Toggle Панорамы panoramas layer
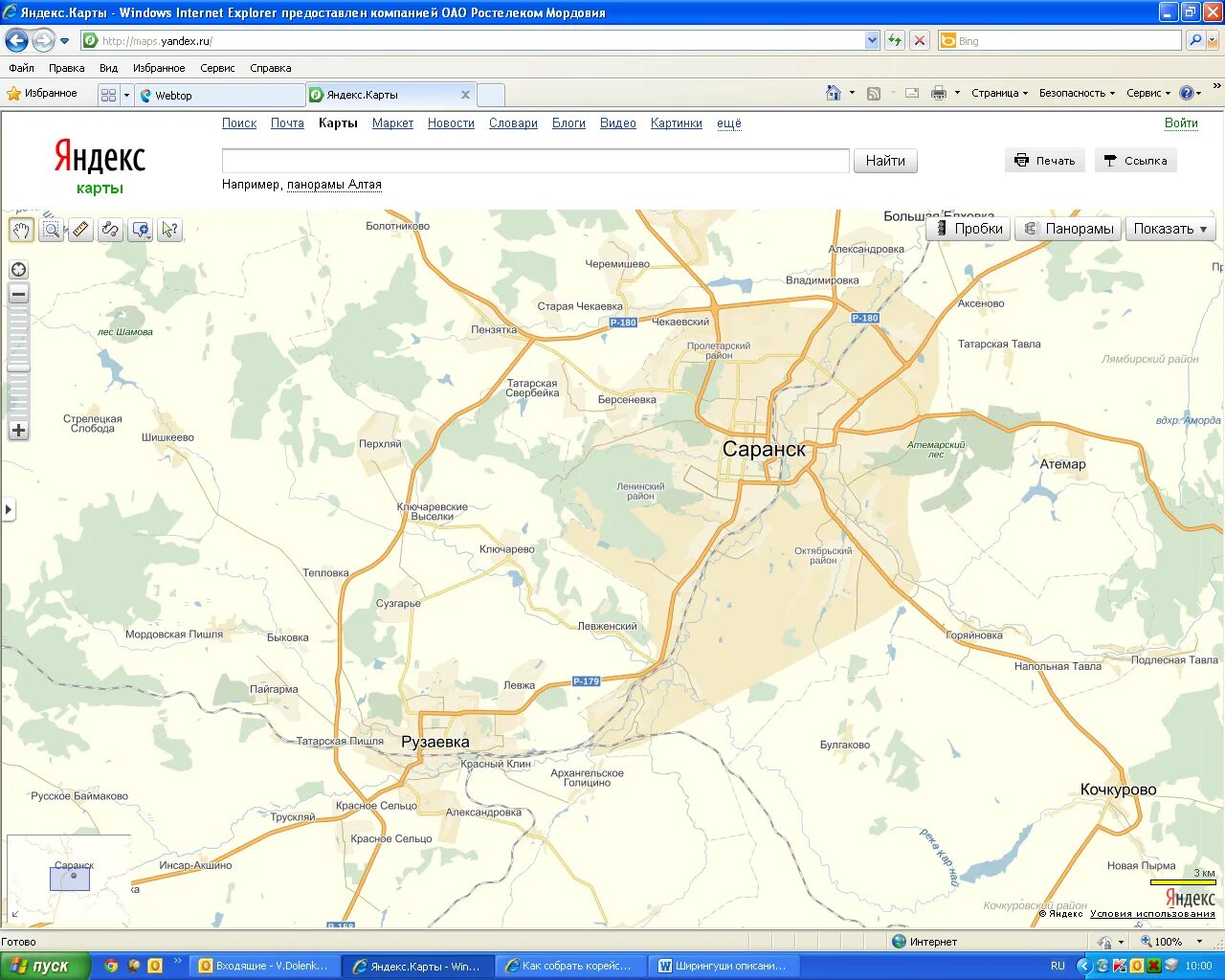This screenshot has height=980, width=1225. pos(1067,229)
